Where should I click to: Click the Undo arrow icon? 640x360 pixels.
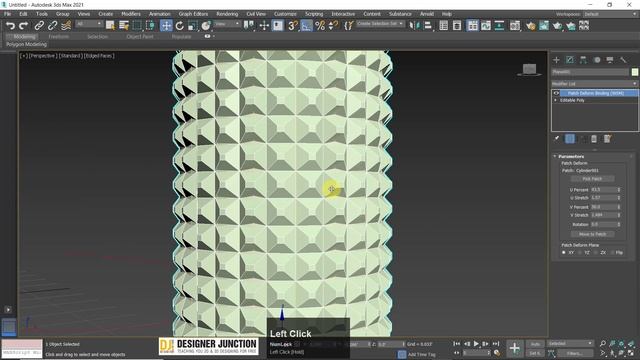(10, 26)
